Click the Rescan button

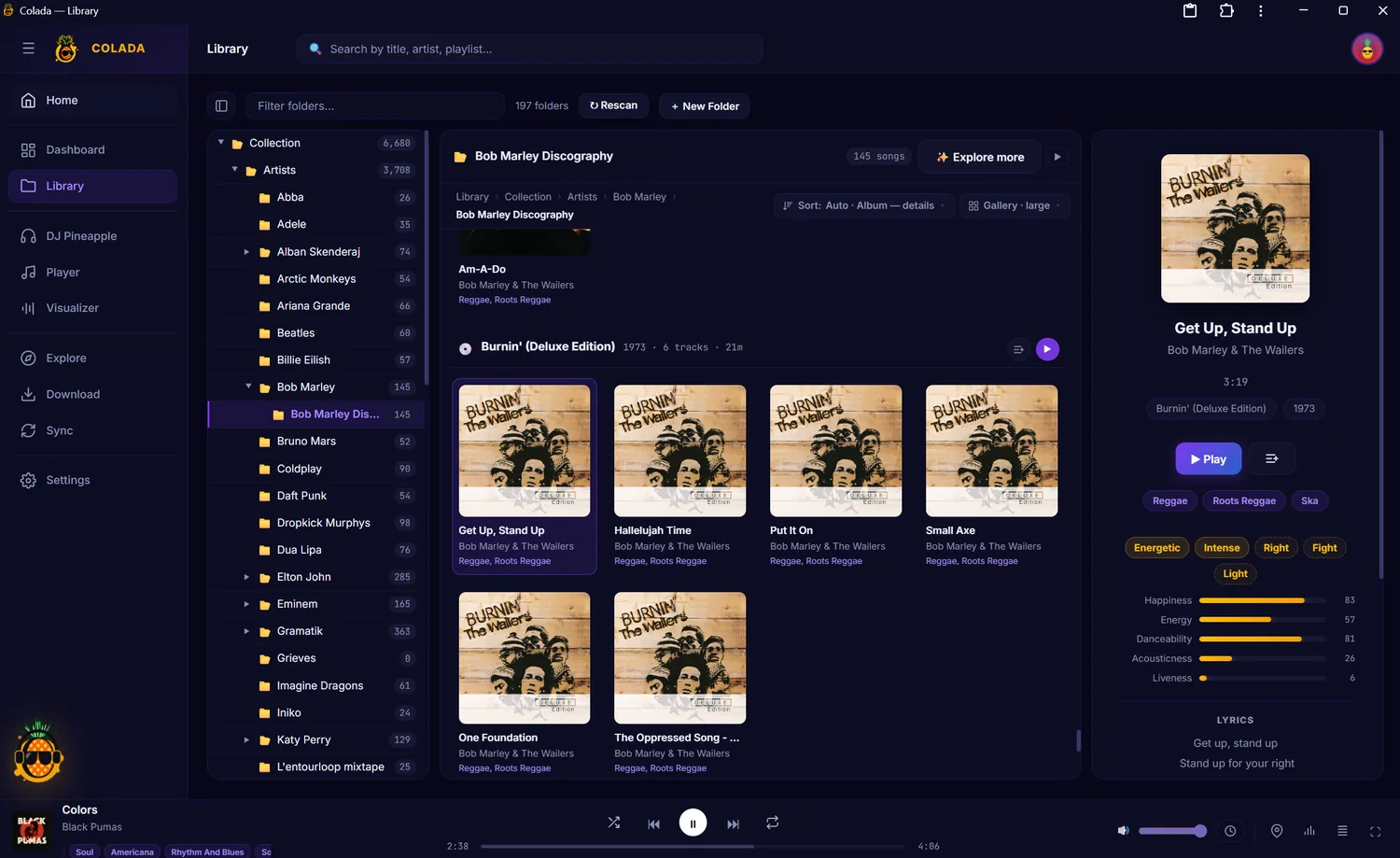[x=613, y=105]
